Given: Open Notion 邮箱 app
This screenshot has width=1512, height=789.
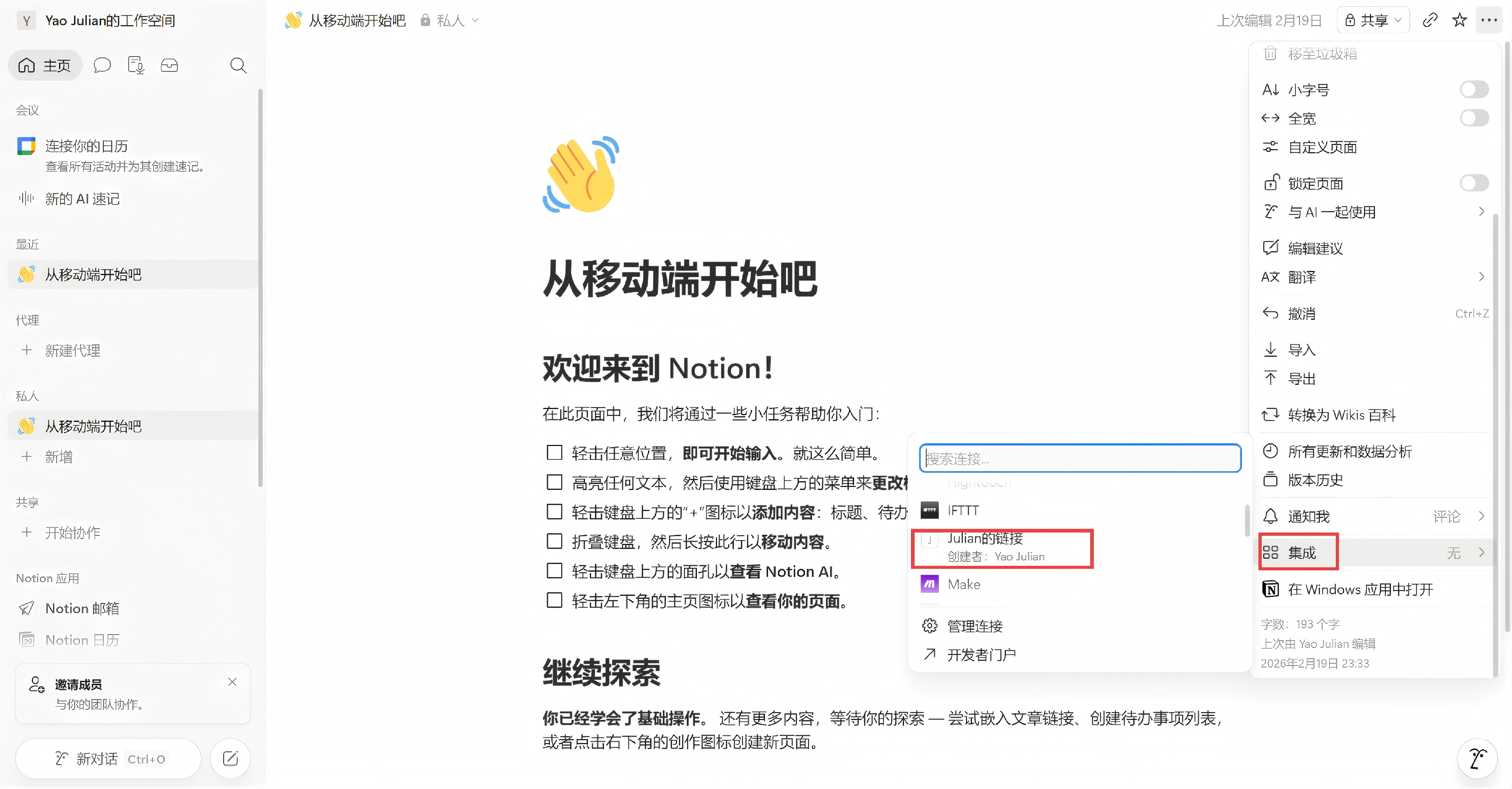Looking at the screenshot, I should tap(133, 609).
